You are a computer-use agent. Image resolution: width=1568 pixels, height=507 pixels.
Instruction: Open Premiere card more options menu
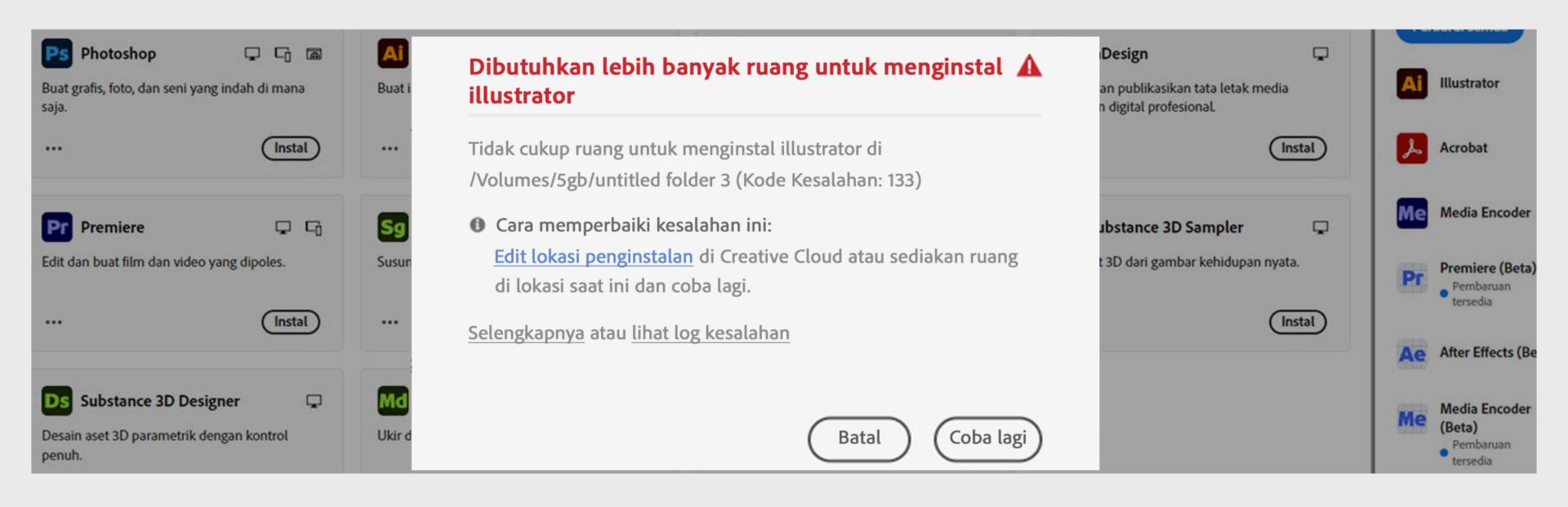pyautogui.click(x=54, y=322)
